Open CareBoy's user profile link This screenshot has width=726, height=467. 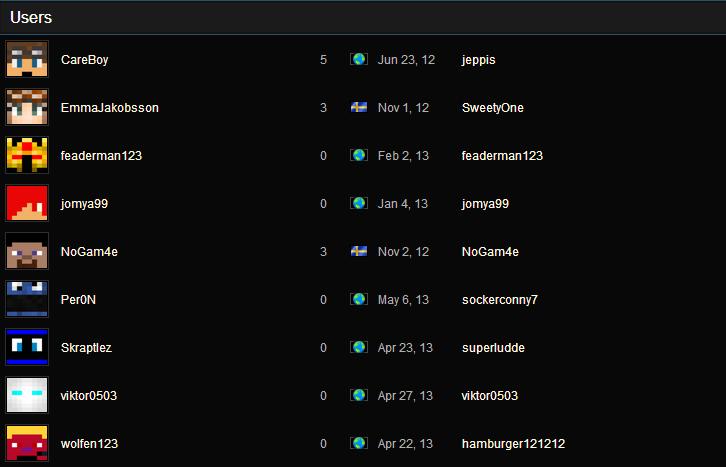[84, 60]
